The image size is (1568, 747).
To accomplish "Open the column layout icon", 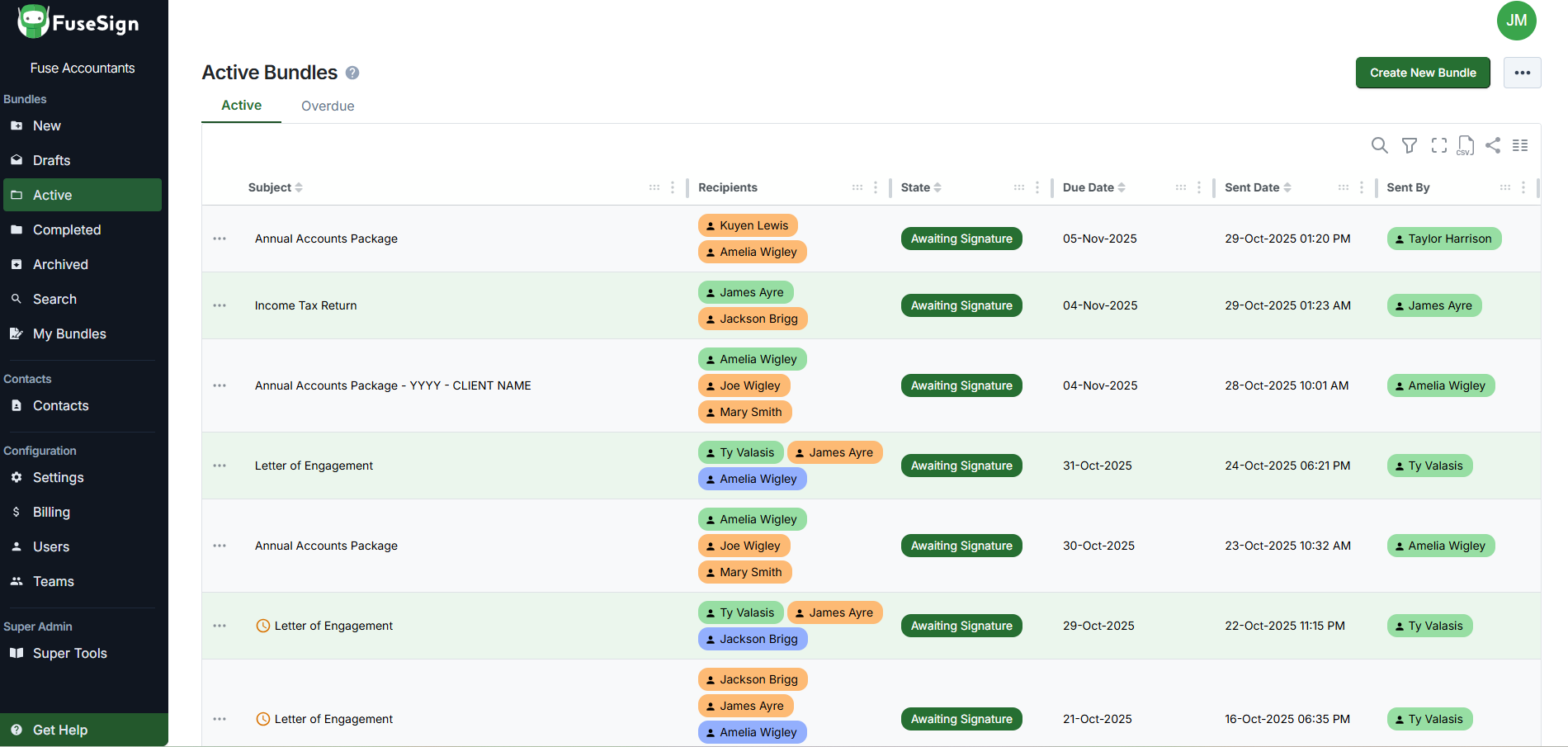I will click(x=1520, y=145).
